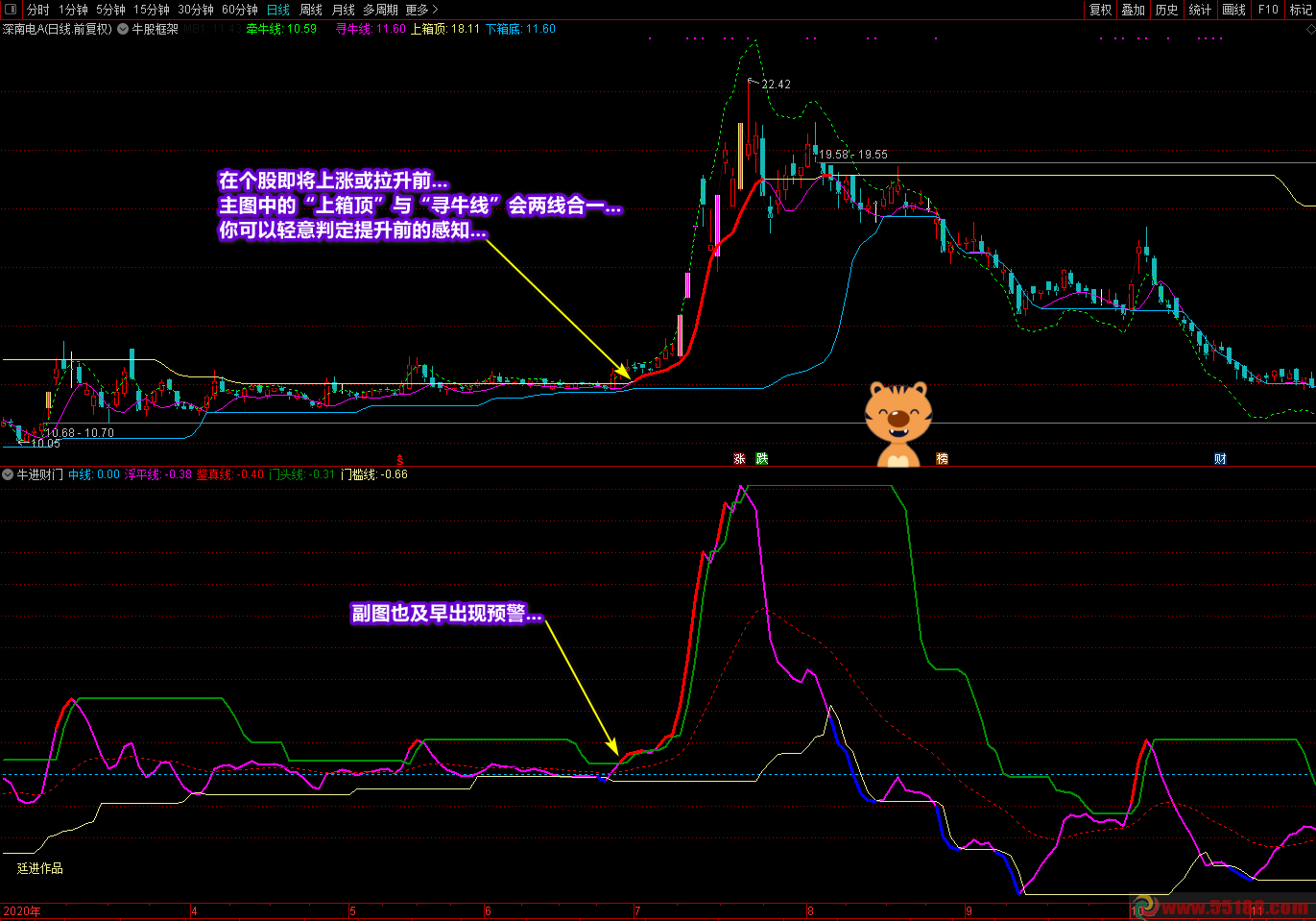Screen dimensions: 1316x921
Task: Click the 上箱顶: 18.11 readout
Action: 445,29
